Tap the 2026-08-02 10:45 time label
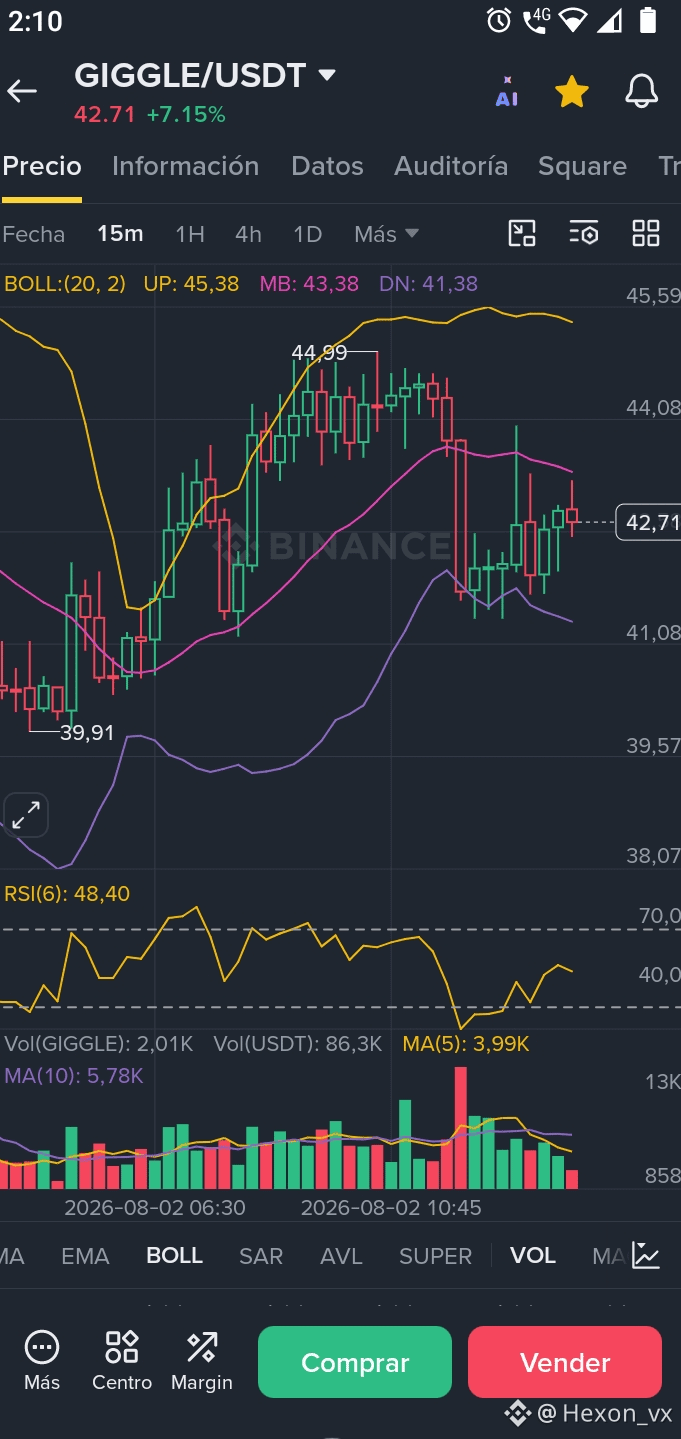681x1439 pixels. point(391,1208)
